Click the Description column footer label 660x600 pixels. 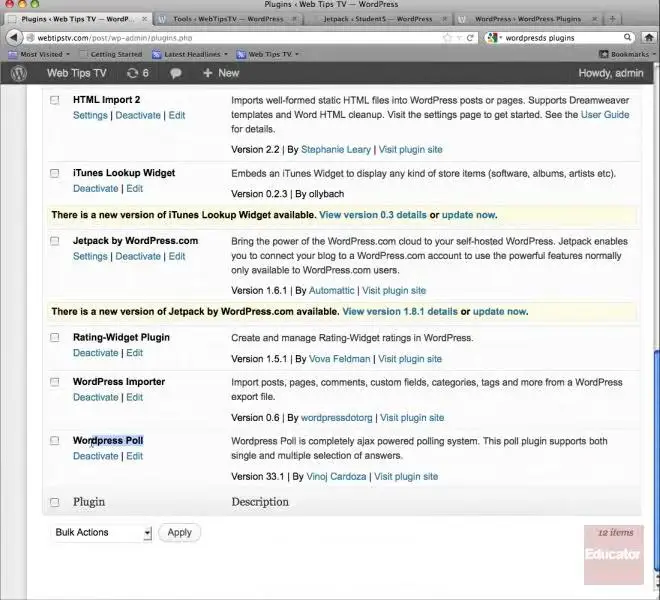260,502
